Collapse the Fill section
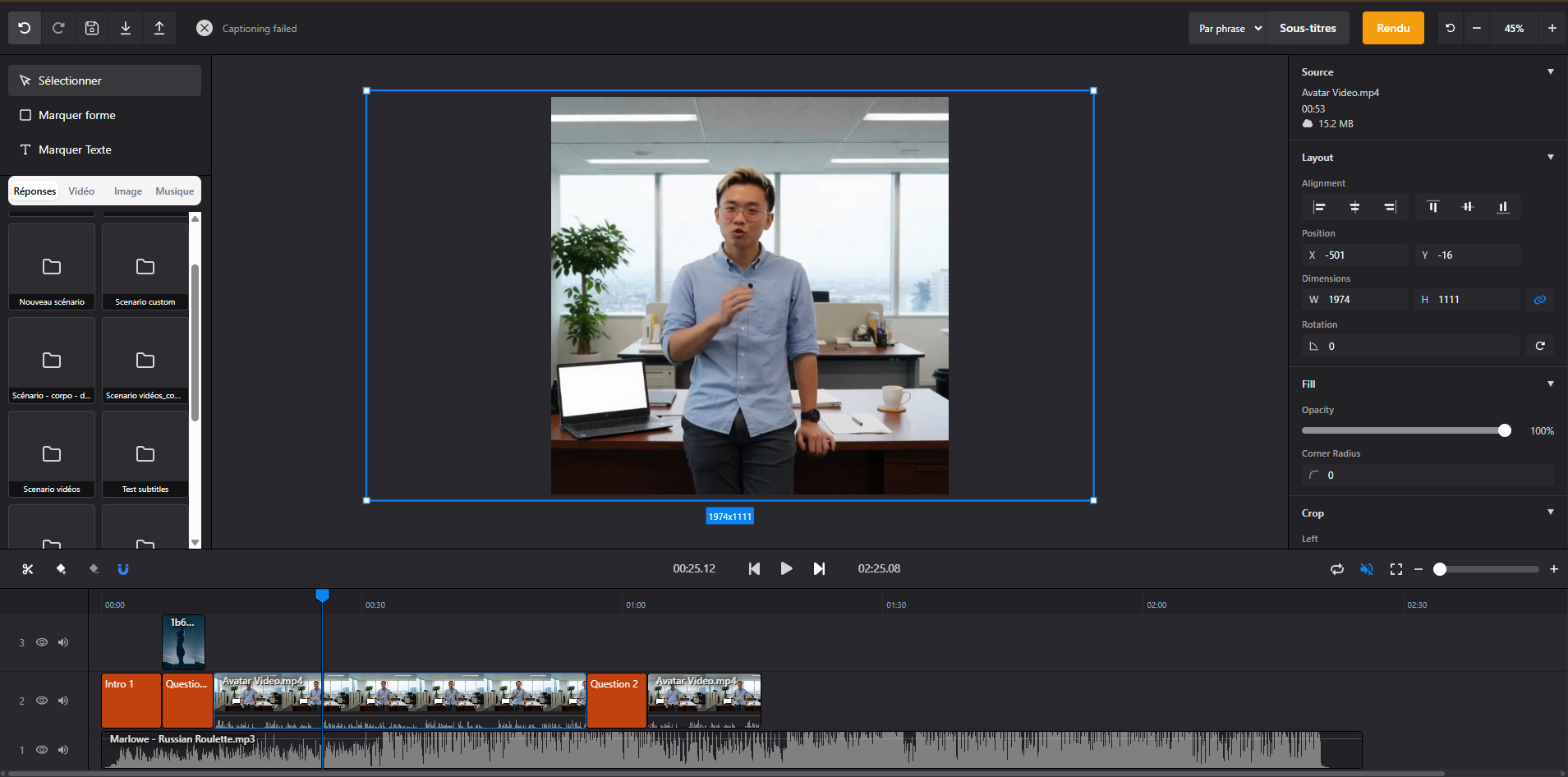Screen dimensions: 1568x777 [1551, 384]
